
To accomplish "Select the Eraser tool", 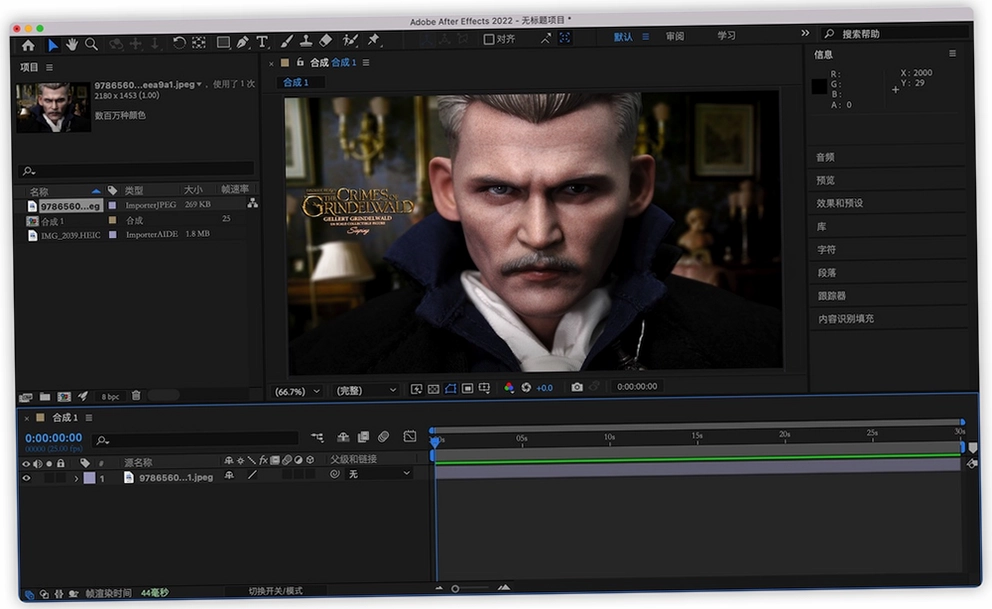I will coord(325,40).
